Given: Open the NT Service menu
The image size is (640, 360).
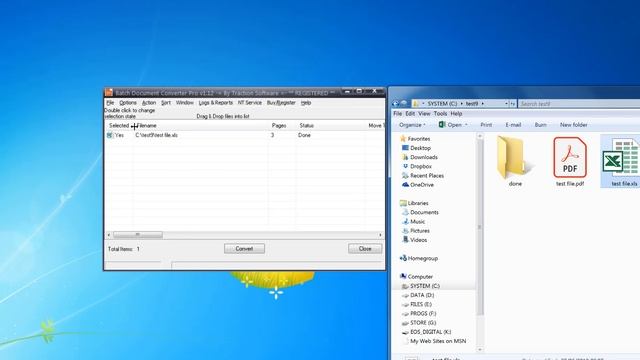Looking at the screenshot, I should point(250,103).
